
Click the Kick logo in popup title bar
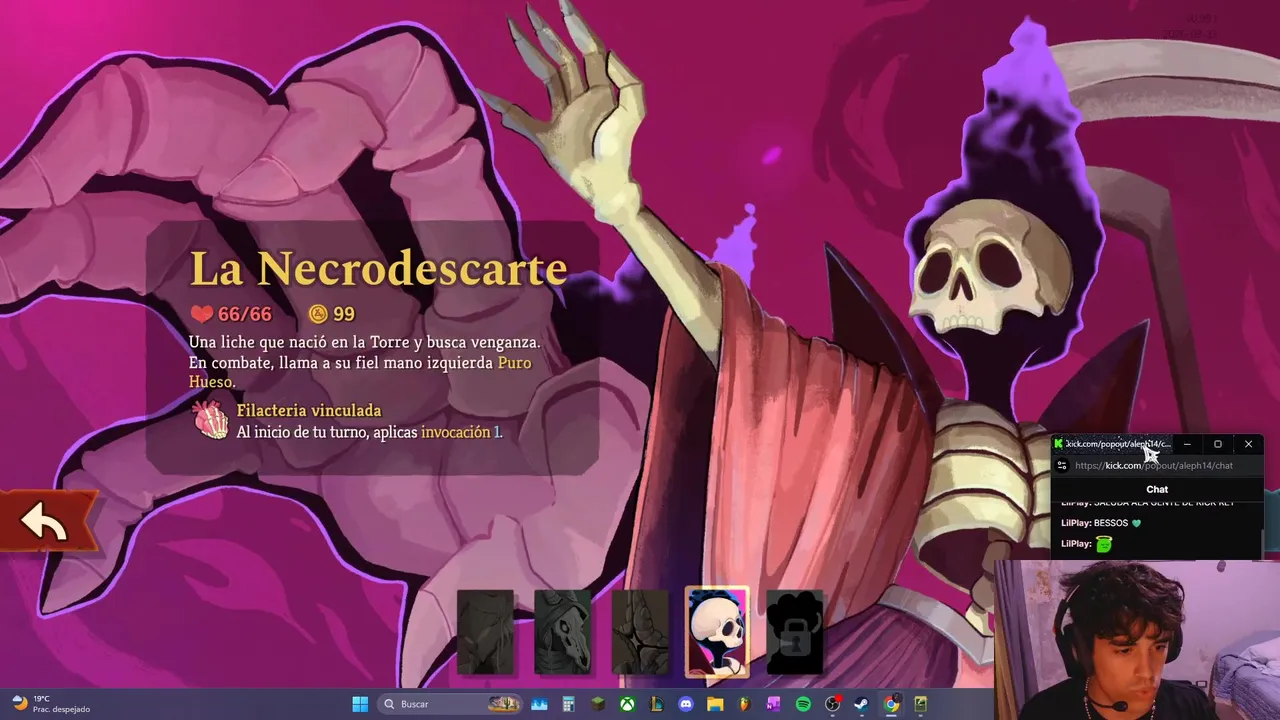(x=1058, y=444)
